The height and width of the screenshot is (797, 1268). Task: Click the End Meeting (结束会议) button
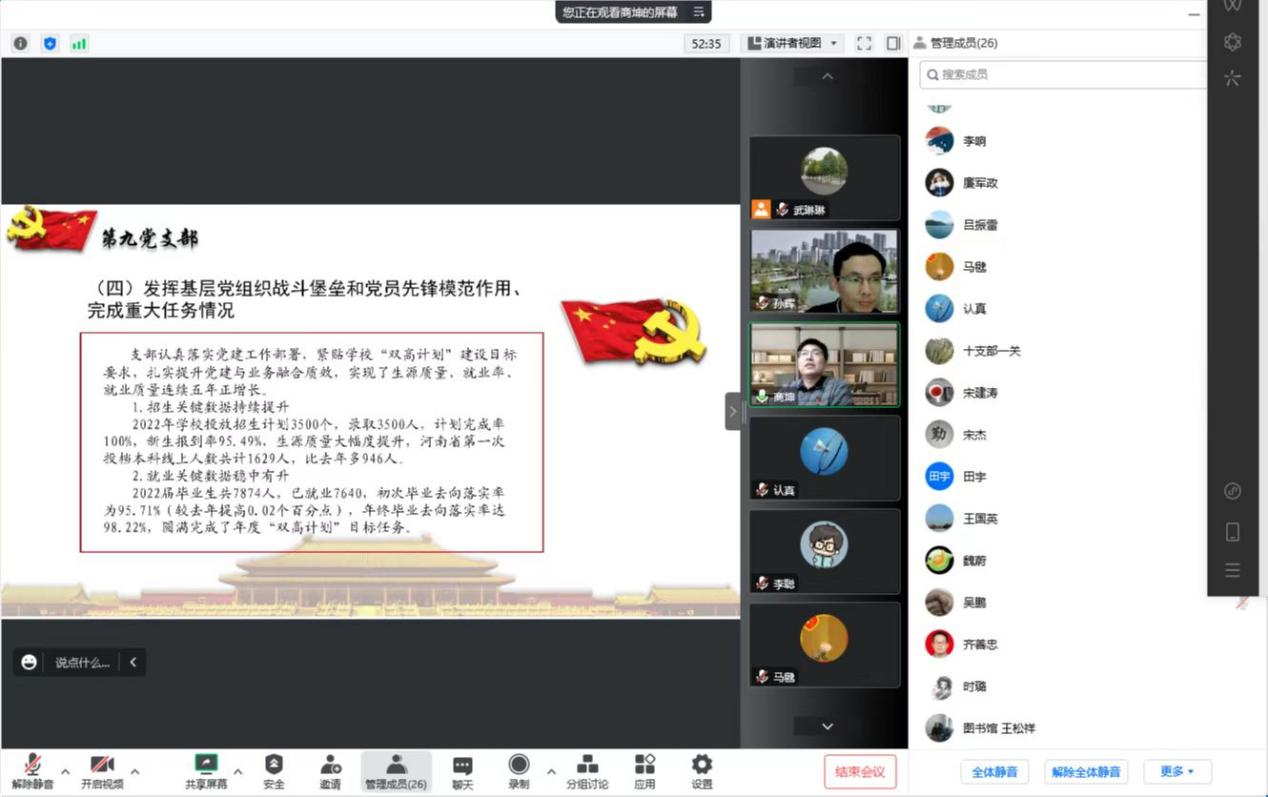[859, 772]
